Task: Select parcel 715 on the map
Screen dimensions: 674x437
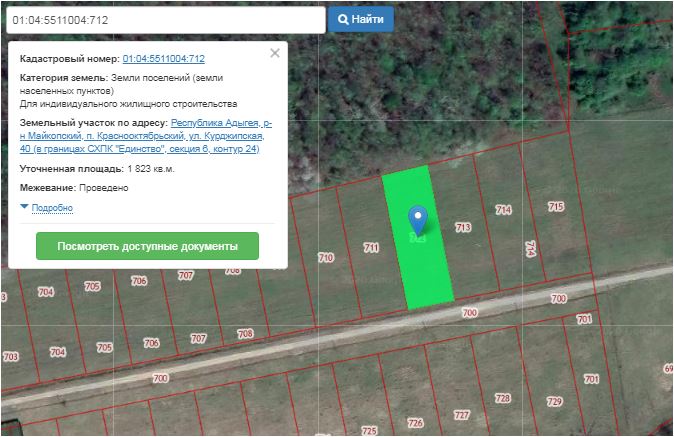Action: (x=556, y=206)
